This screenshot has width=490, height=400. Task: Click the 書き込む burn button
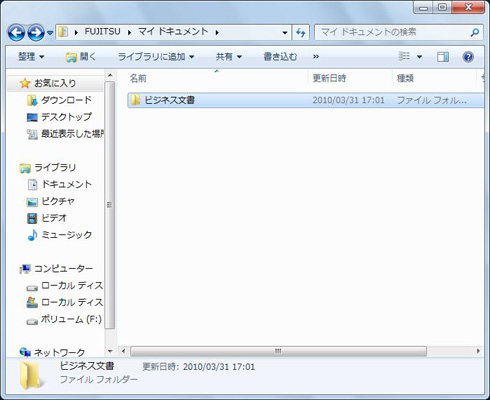(280, 57)
